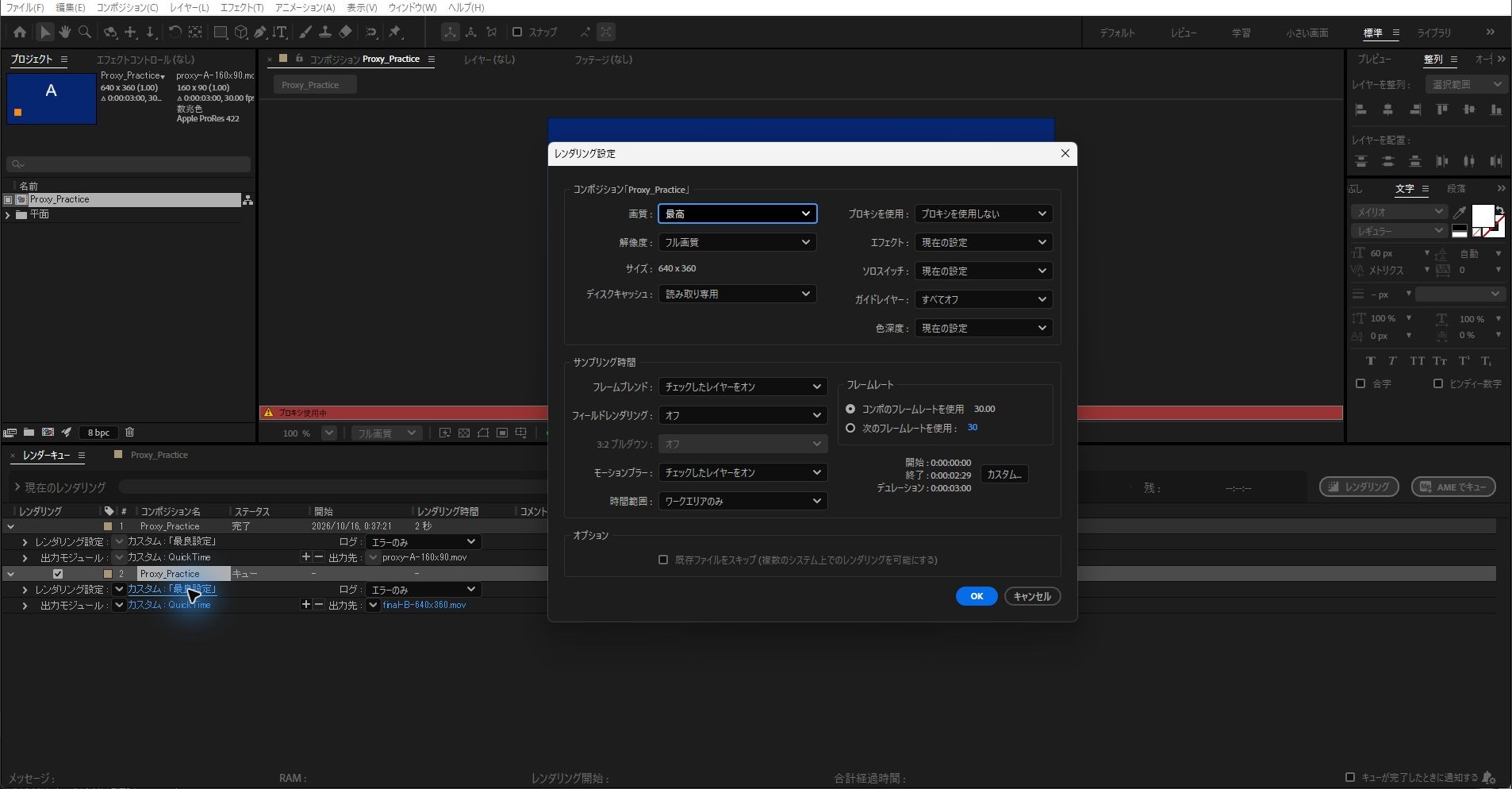Select the Clone Stamp tool

(x=325, y=33)
